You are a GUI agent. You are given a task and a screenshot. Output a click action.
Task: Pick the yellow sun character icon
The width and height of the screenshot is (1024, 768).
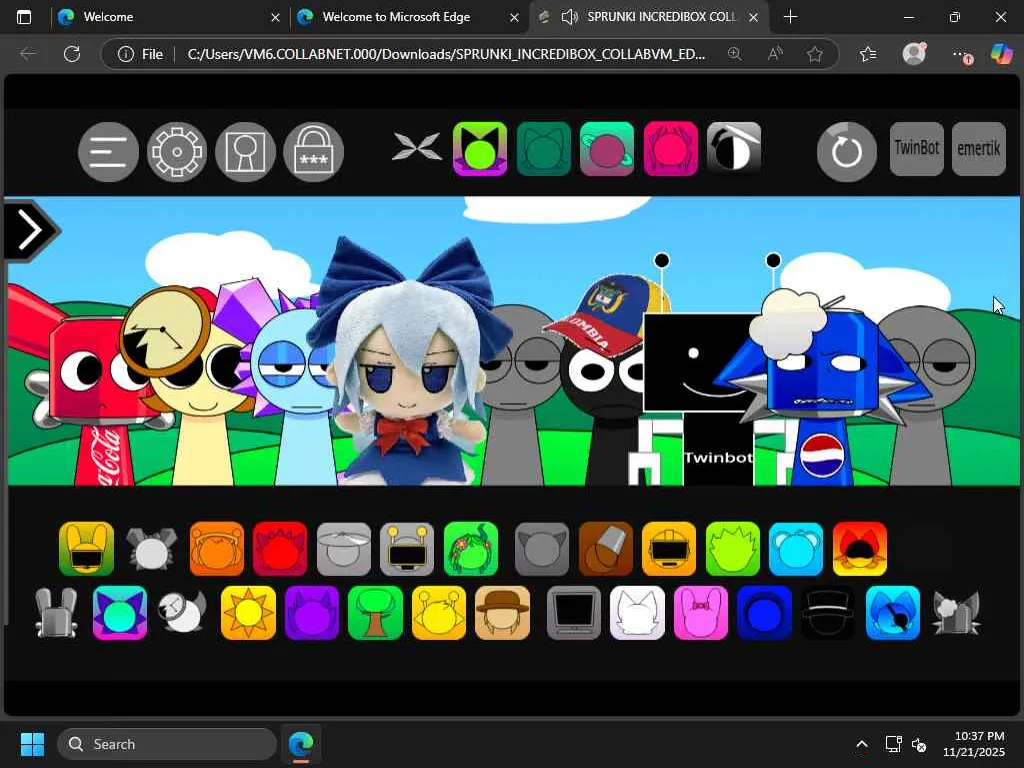(x=248, y=612)
